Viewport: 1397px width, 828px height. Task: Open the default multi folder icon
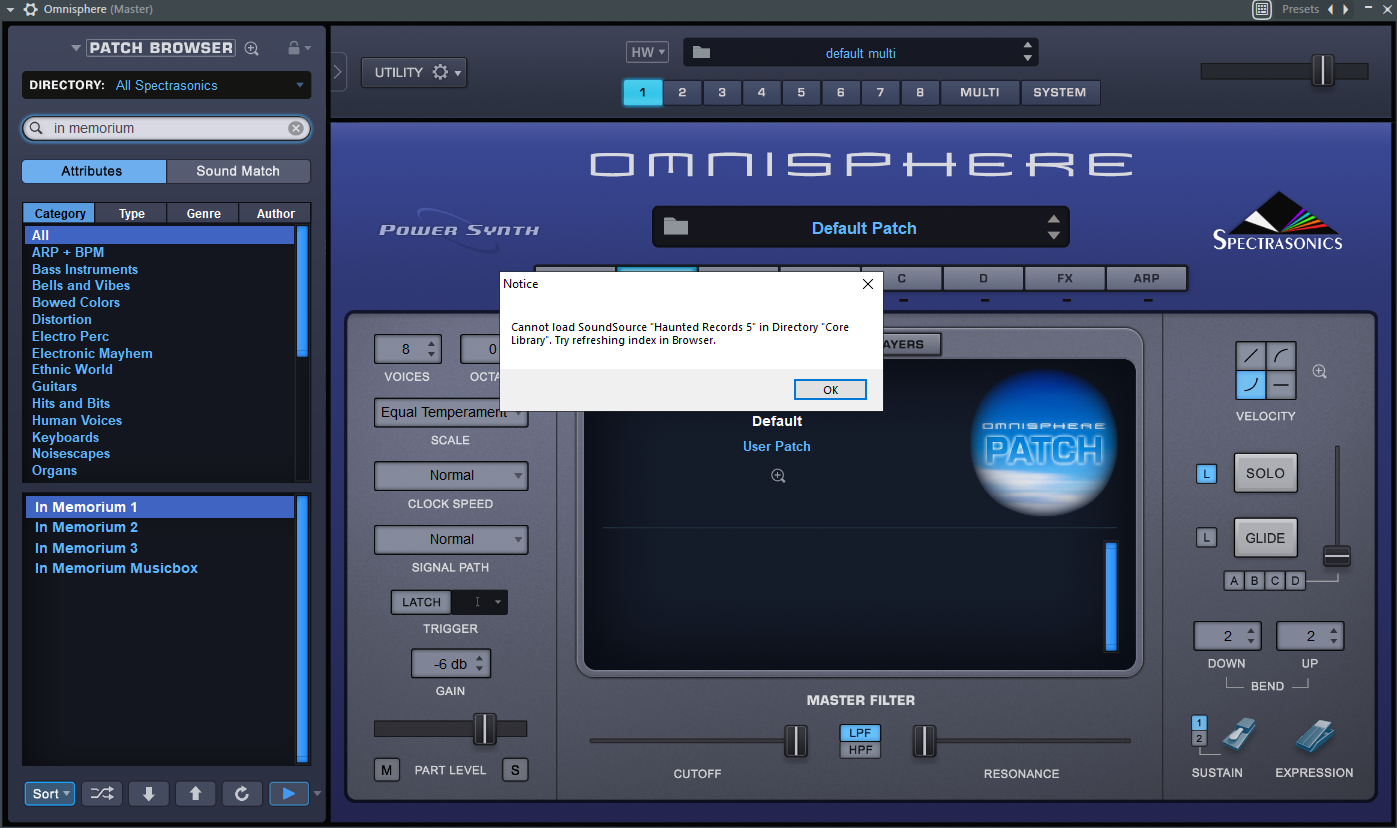point(701,52)
